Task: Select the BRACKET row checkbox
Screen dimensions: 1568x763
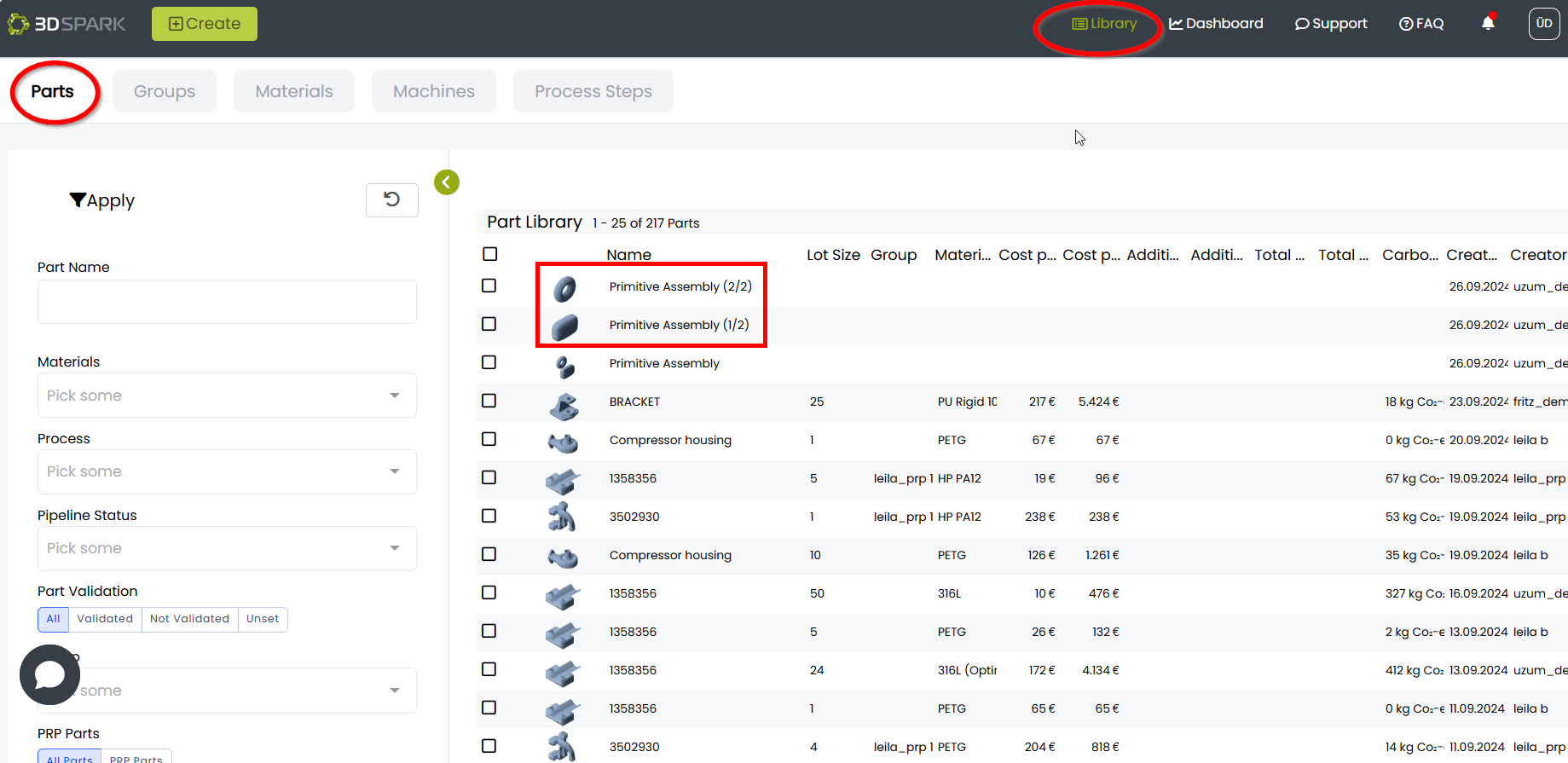Action: [x=489, y=401]
